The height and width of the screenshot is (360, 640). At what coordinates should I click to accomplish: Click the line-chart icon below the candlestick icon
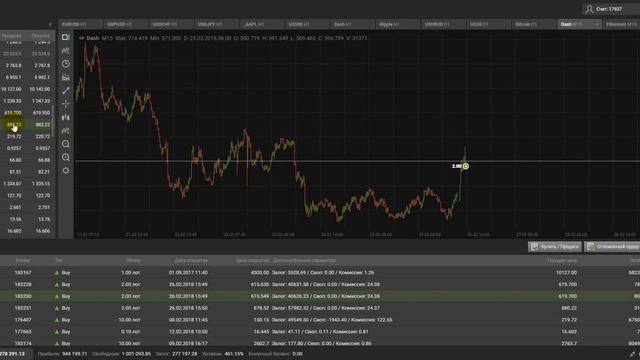click(x=66, y=131)
